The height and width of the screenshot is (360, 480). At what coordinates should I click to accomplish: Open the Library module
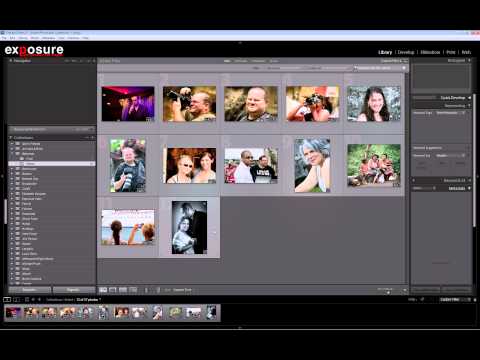385,52
